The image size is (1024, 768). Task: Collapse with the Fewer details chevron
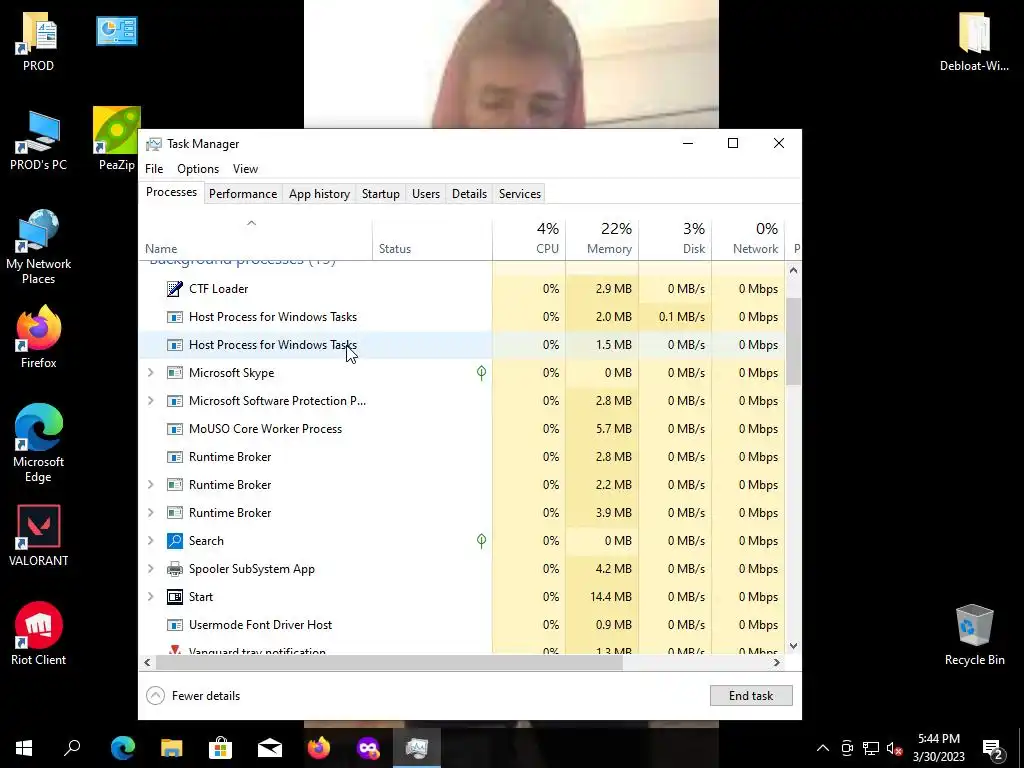[x=155, y=696]
